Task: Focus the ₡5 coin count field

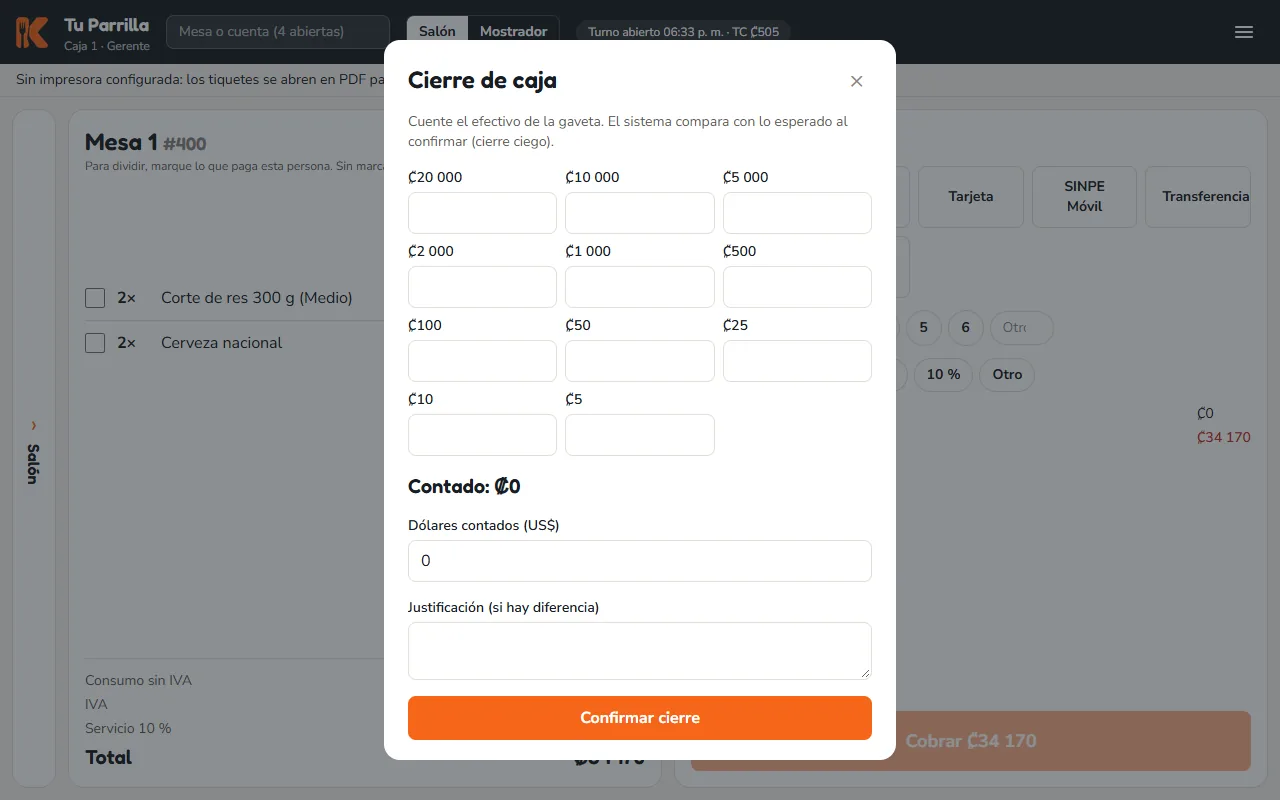Action: coord(640,435)
